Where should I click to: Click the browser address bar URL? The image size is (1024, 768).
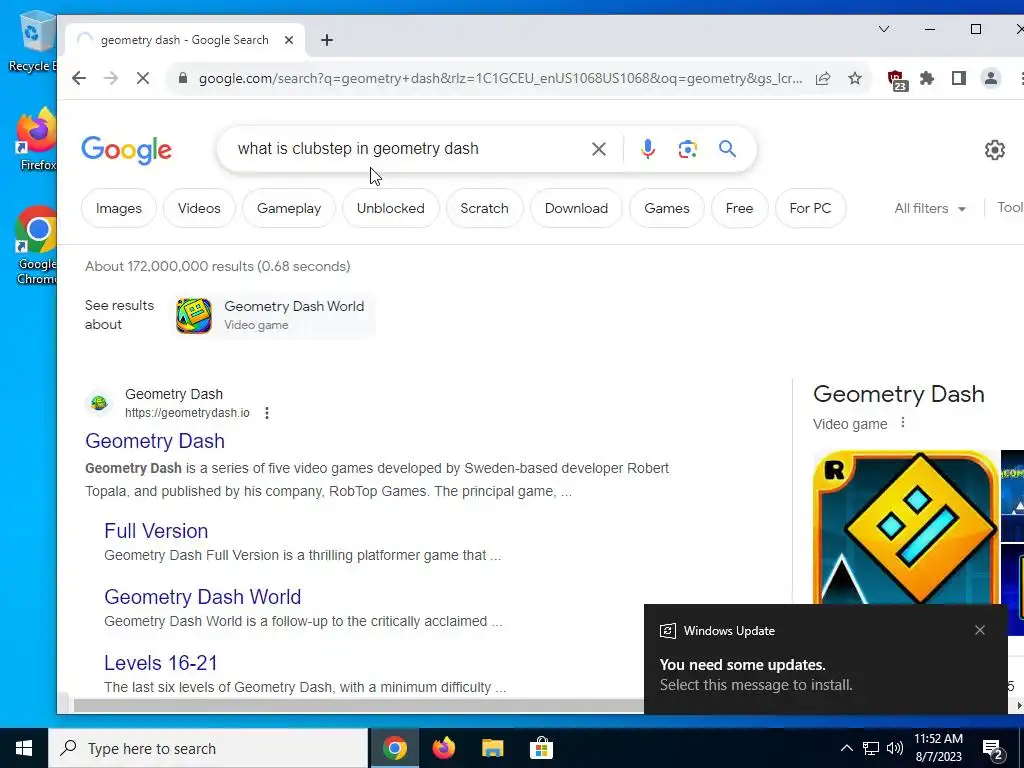tap(500, 78)
